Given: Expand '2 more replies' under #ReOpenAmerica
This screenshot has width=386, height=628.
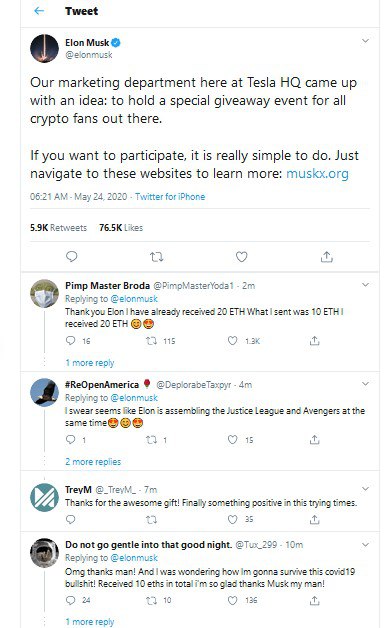Looking at the screenshot, I should point(93,461).
